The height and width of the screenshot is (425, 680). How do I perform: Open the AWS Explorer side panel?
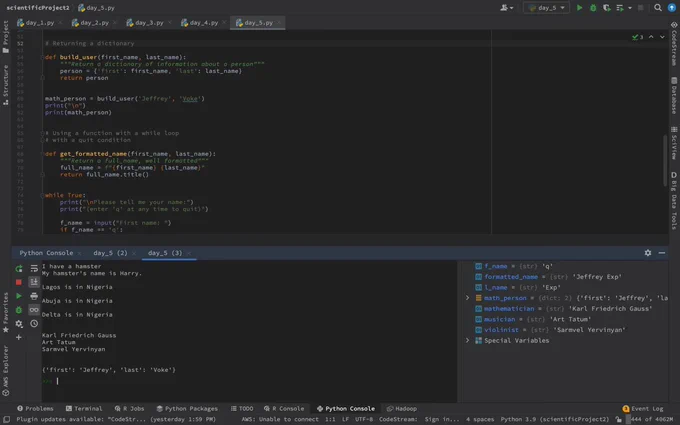[6, 371]
